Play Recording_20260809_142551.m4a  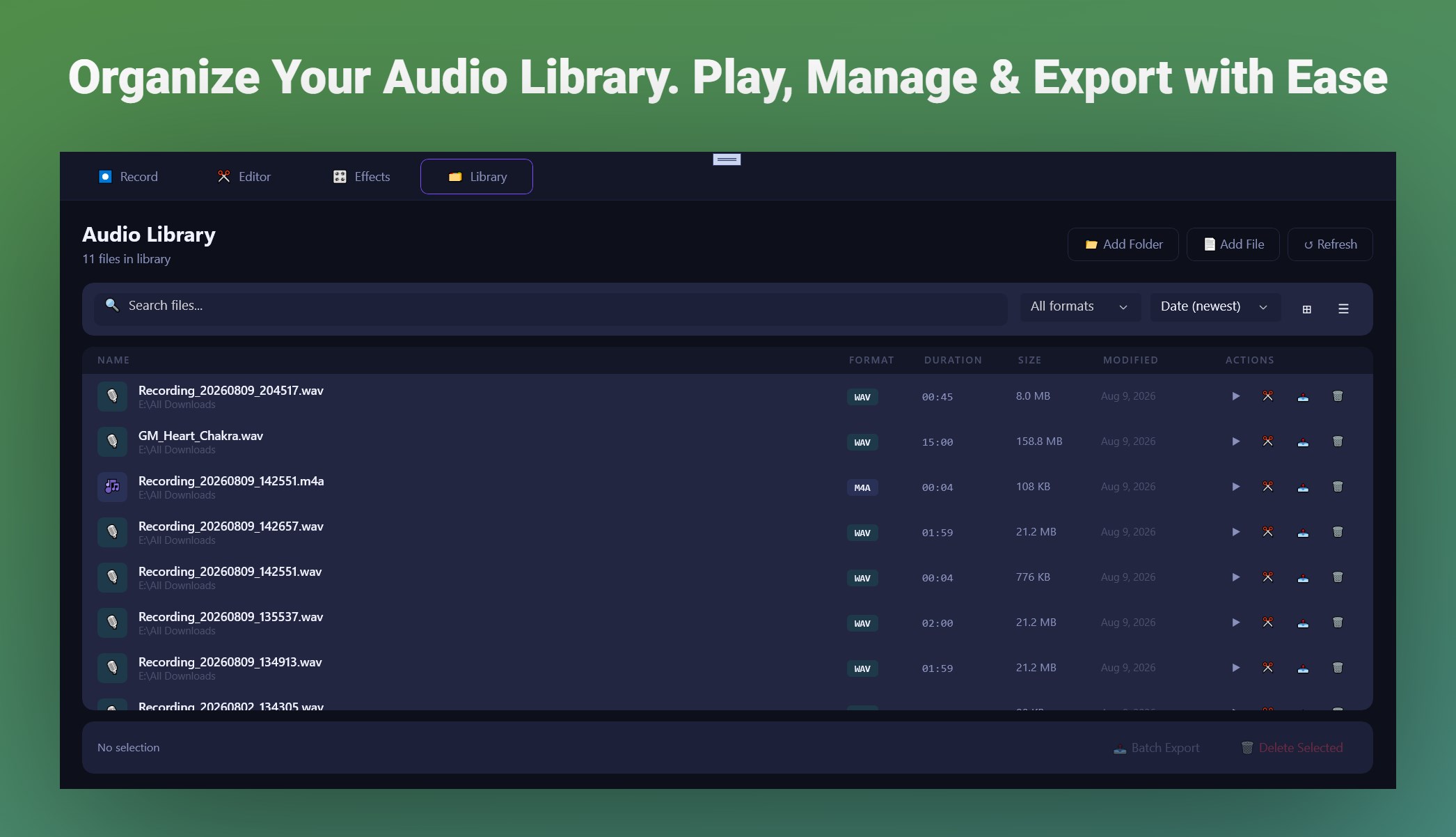1235,487
